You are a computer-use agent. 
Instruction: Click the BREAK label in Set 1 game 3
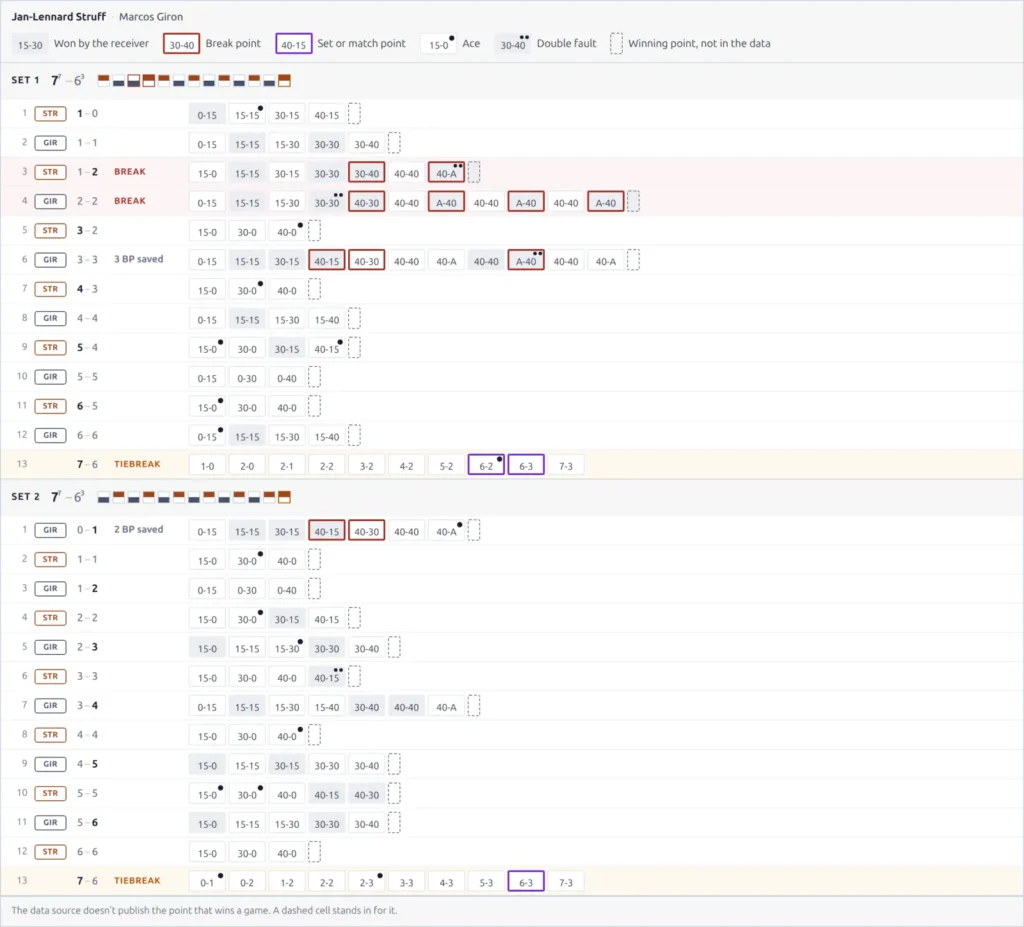coord(129,172)
